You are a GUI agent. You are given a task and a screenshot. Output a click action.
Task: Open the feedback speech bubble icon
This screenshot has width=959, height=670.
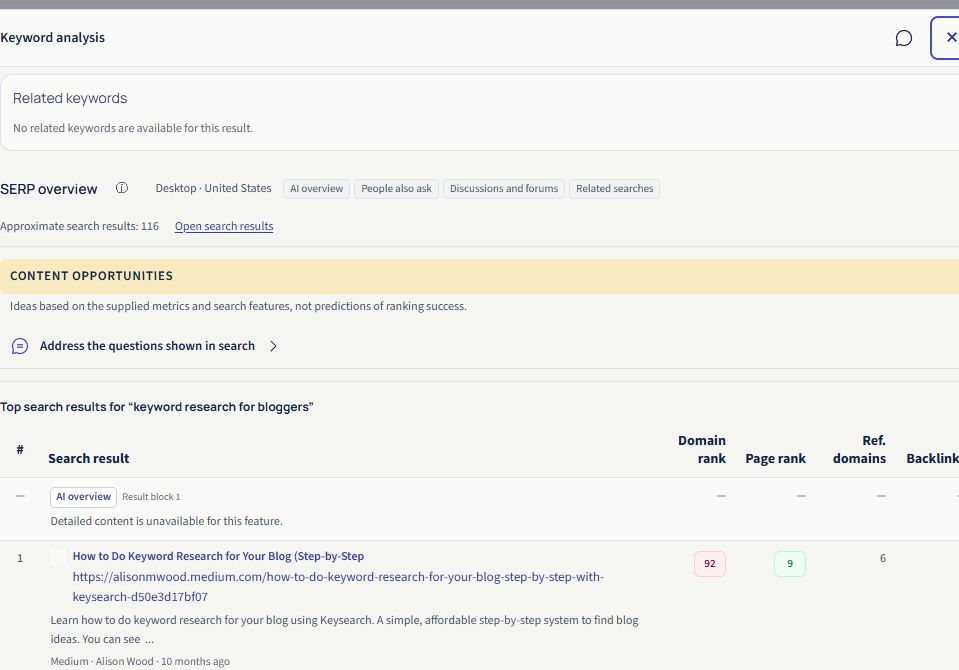click(x=903, y=38)
